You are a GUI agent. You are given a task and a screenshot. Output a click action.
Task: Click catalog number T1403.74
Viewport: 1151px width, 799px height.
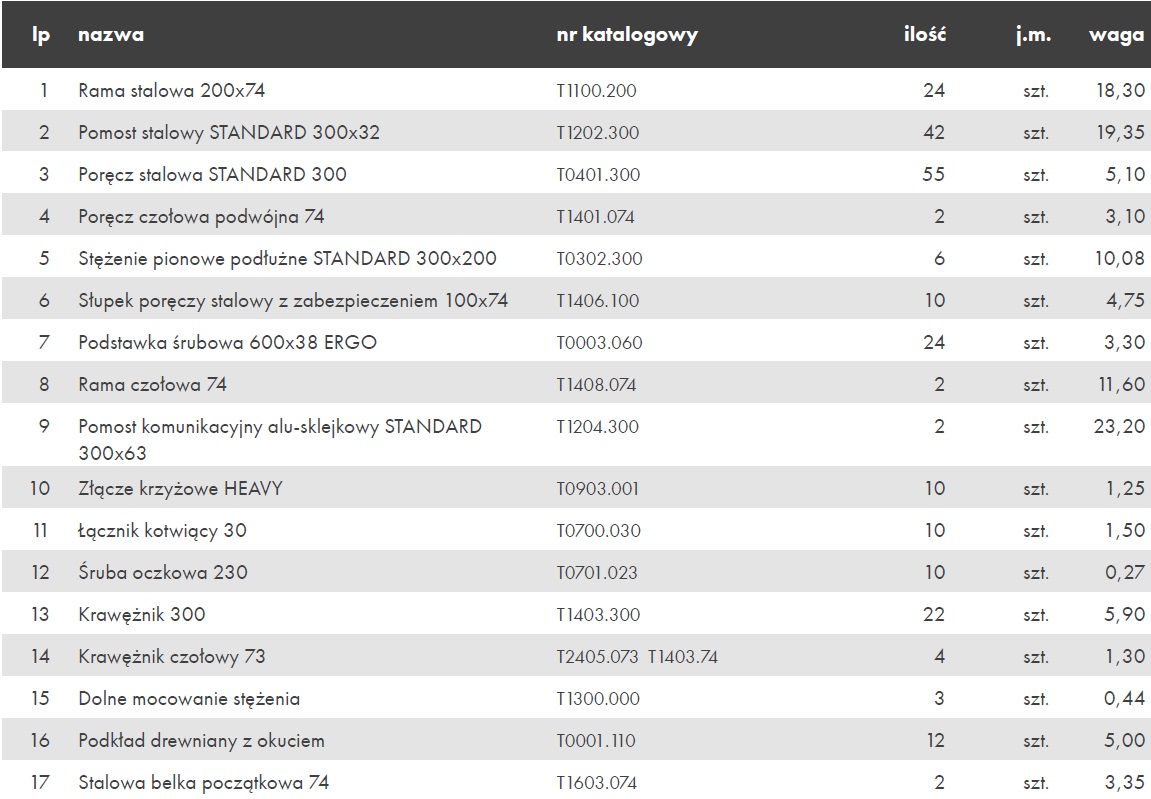click(x=683, y=657)
